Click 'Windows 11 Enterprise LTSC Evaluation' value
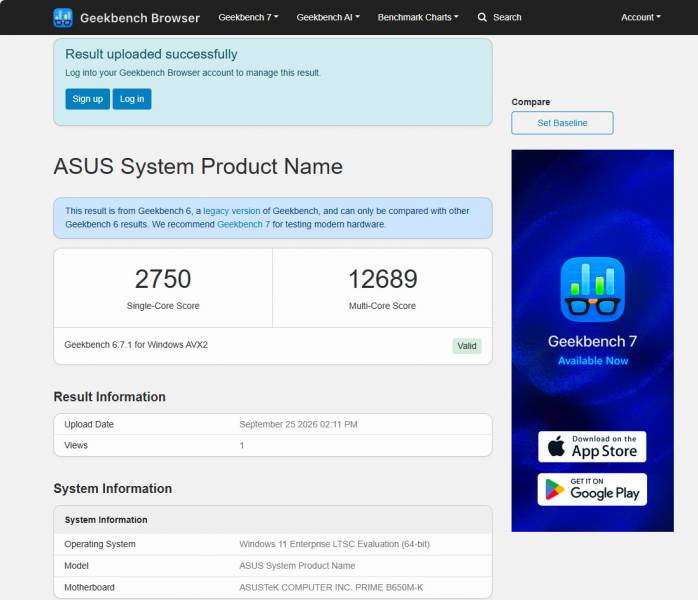698x600 pixels. 334,544
